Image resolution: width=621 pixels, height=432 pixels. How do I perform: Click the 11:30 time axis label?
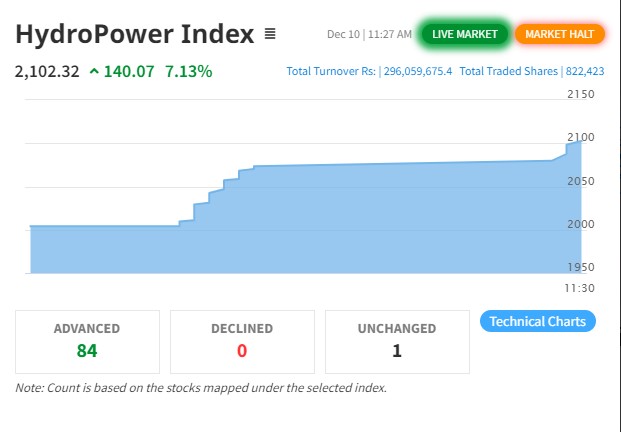(x=580, y=287)
